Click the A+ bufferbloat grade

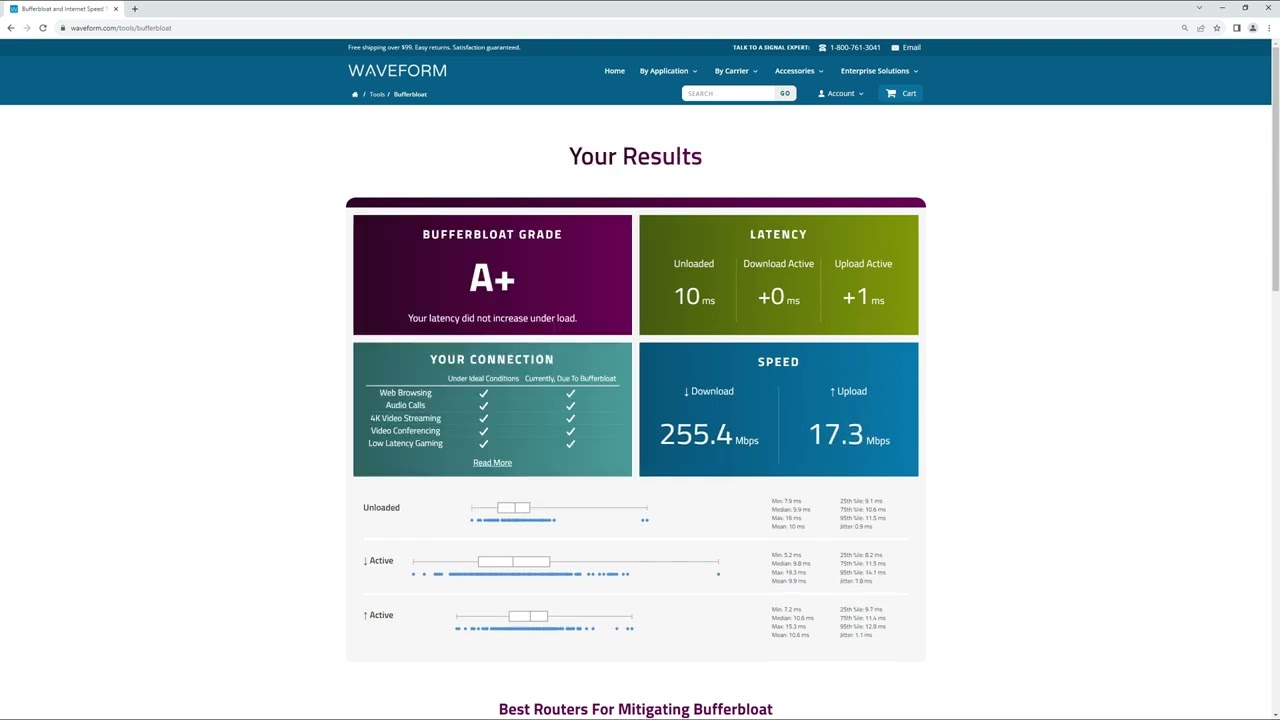point(492,278)
